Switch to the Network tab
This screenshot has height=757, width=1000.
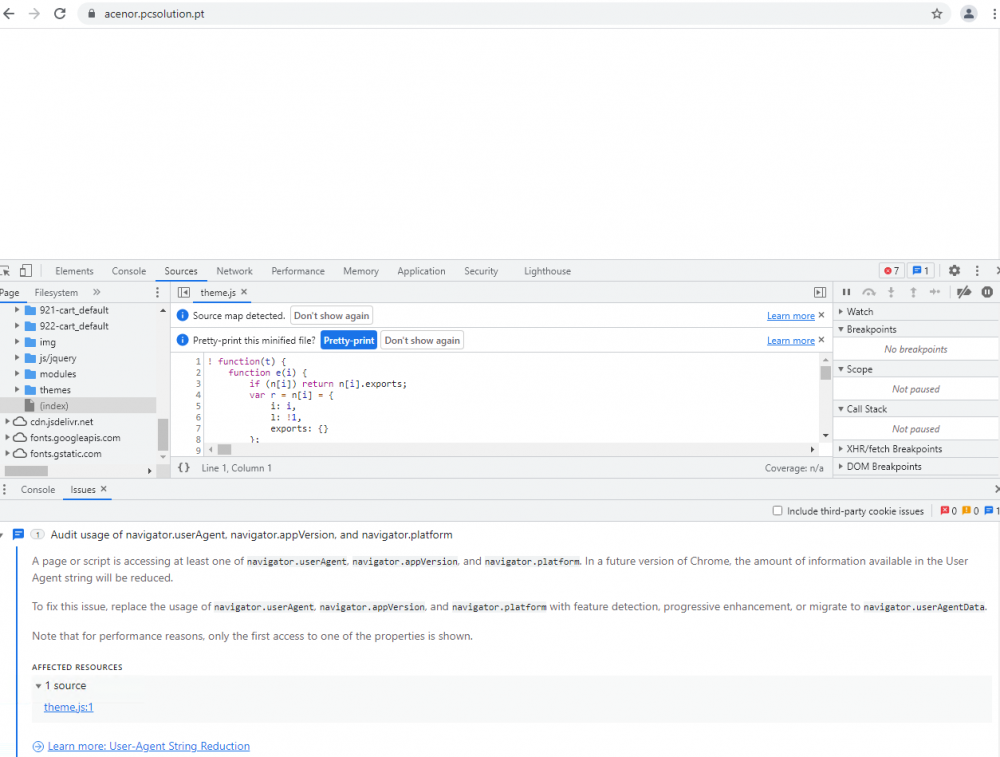click(x=234, y=271)
